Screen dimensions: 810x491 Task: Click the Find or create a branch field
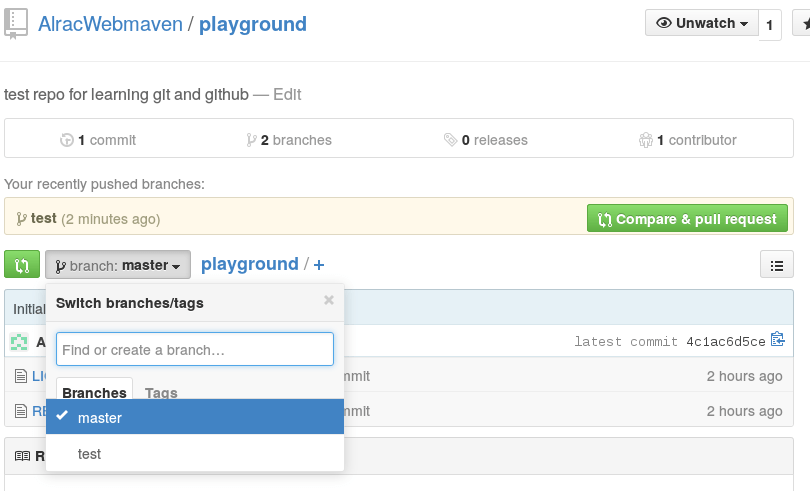[195, 350]
